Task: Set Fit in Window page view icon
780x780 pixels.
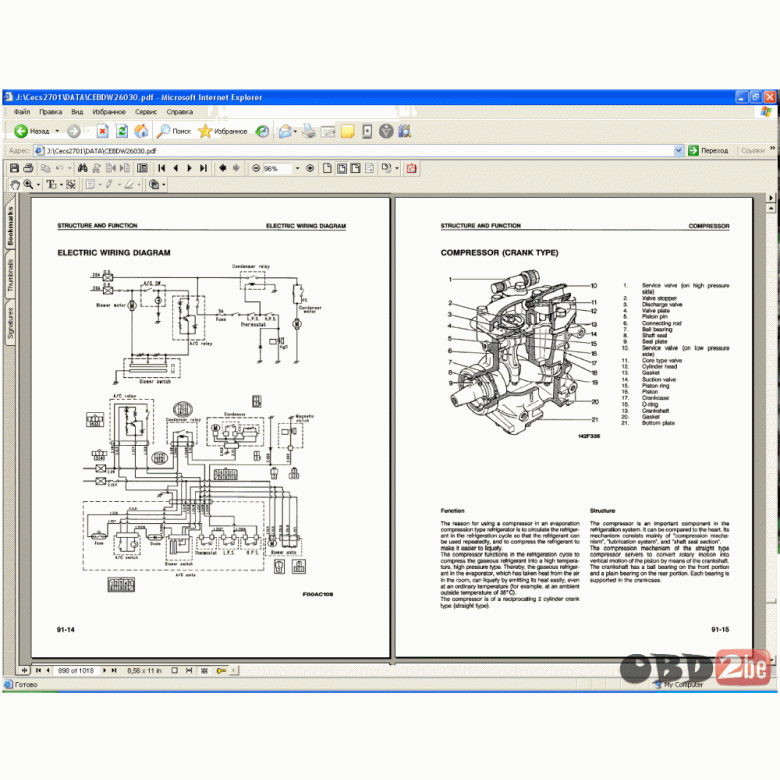Action: pyautogui.click(x=342, y=168)
